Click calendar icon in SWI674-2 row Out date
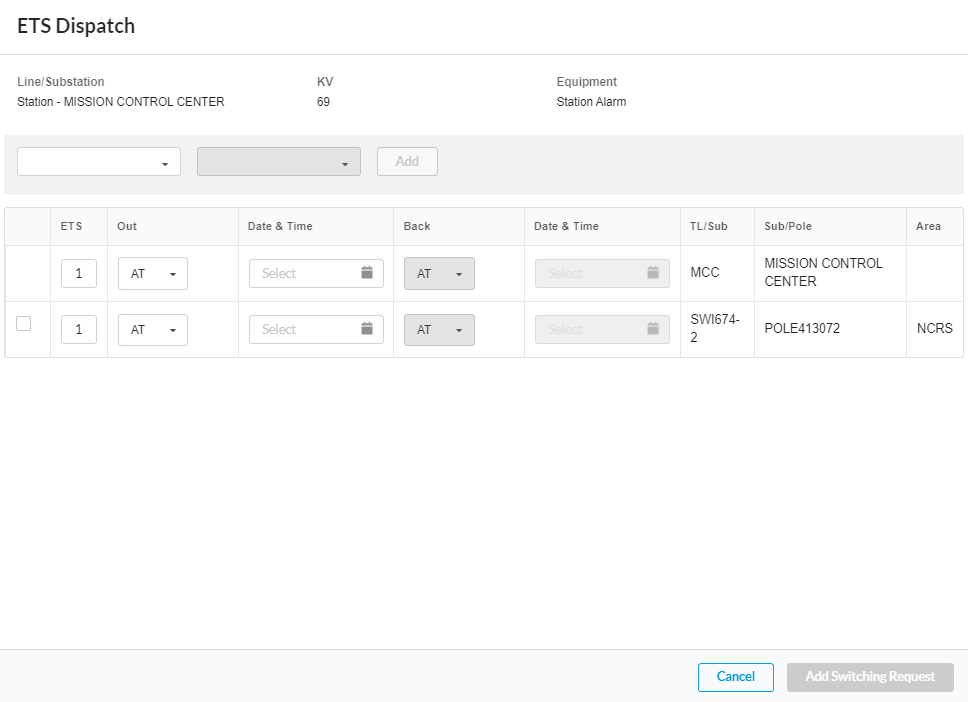Screen dimensions: 968x702 pos(367,329)
